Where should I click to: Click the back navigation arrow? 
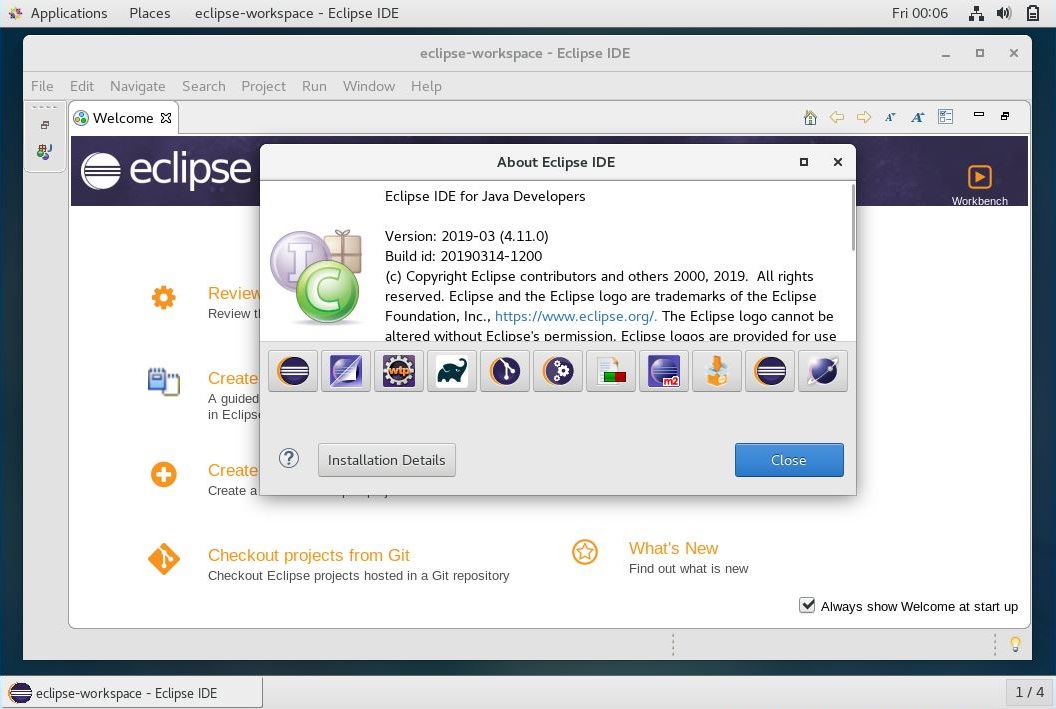click(837, 117)
